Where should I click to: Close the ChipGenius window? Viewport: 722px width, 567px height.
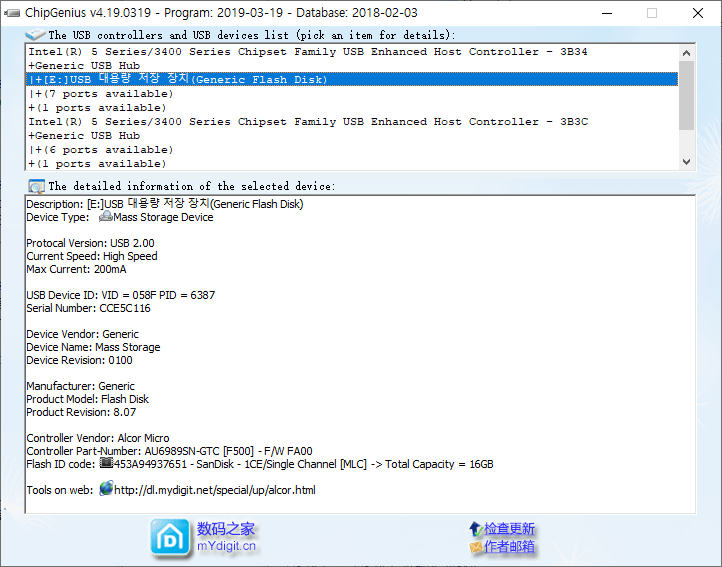point(698,13)
